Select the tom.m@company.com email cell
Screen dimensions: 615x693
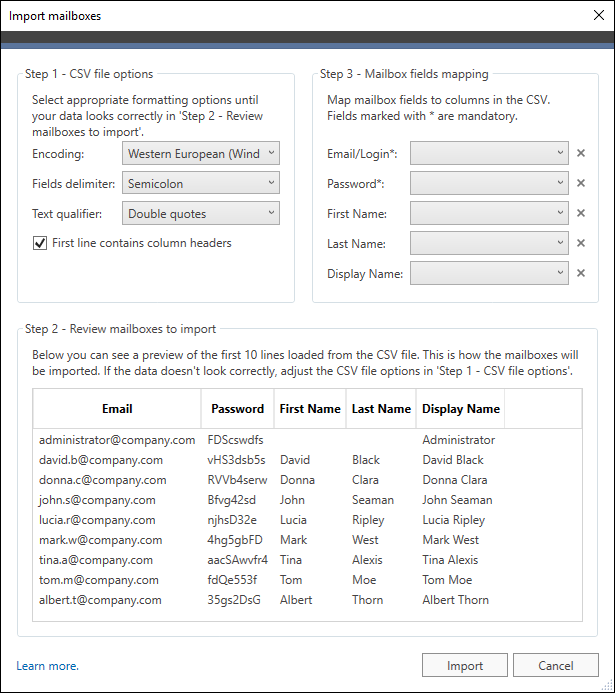(99, 580)
